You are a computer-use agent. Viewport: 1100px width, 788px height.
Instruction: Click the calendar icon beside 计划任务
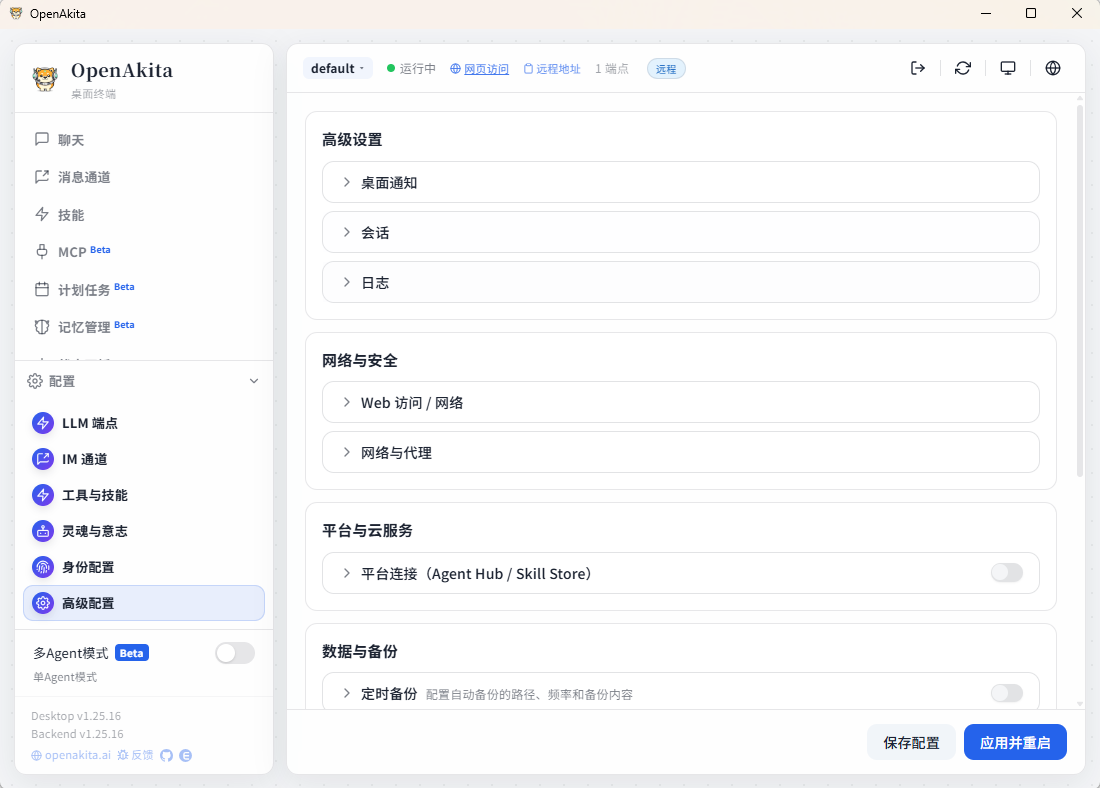click(x=42, y=289)
